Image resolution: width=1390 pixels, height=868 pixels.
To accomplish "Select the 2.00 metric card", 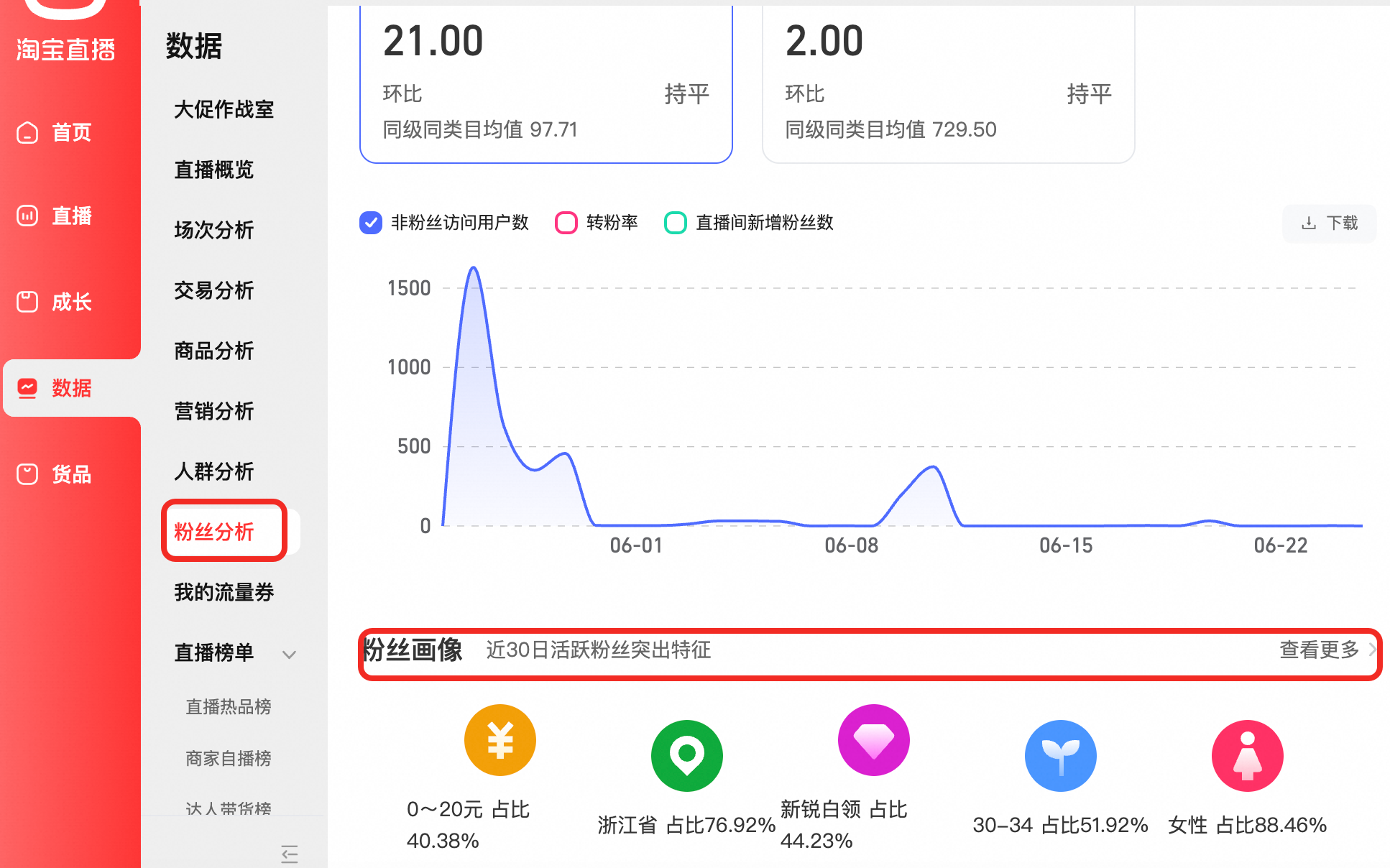I will click(949, 84).
